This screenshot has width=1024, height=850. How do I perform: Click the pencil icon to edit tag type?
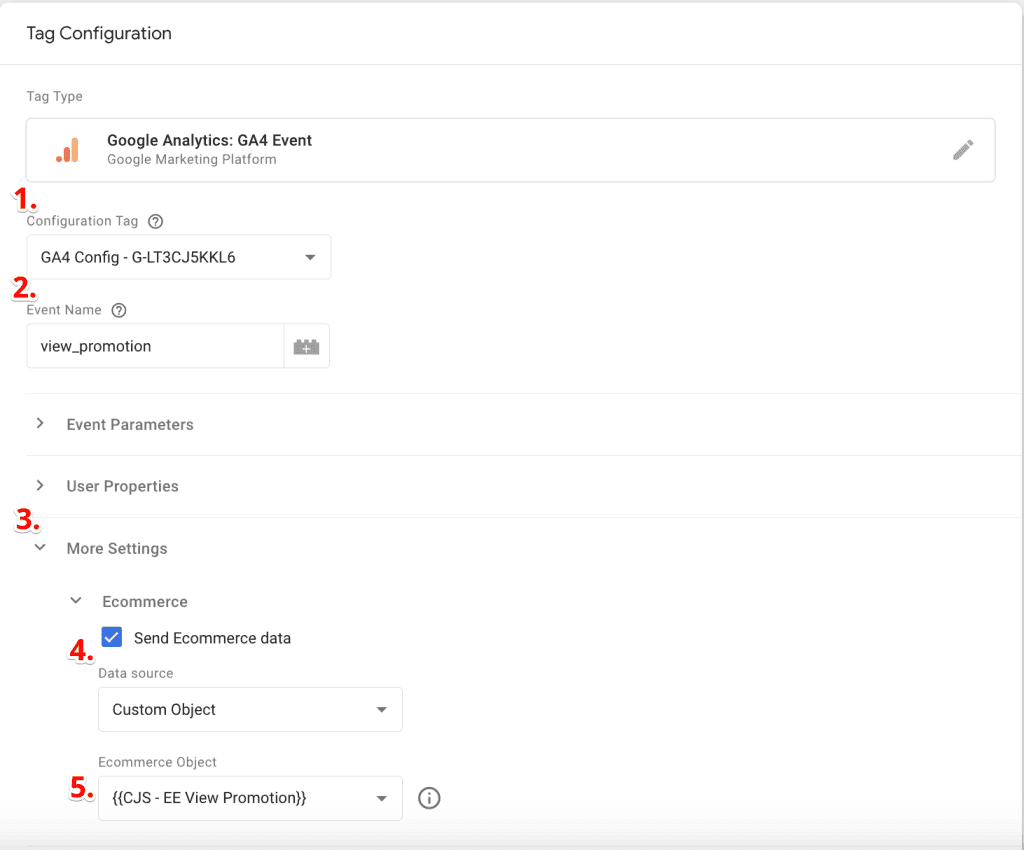[x=962, y=150]
